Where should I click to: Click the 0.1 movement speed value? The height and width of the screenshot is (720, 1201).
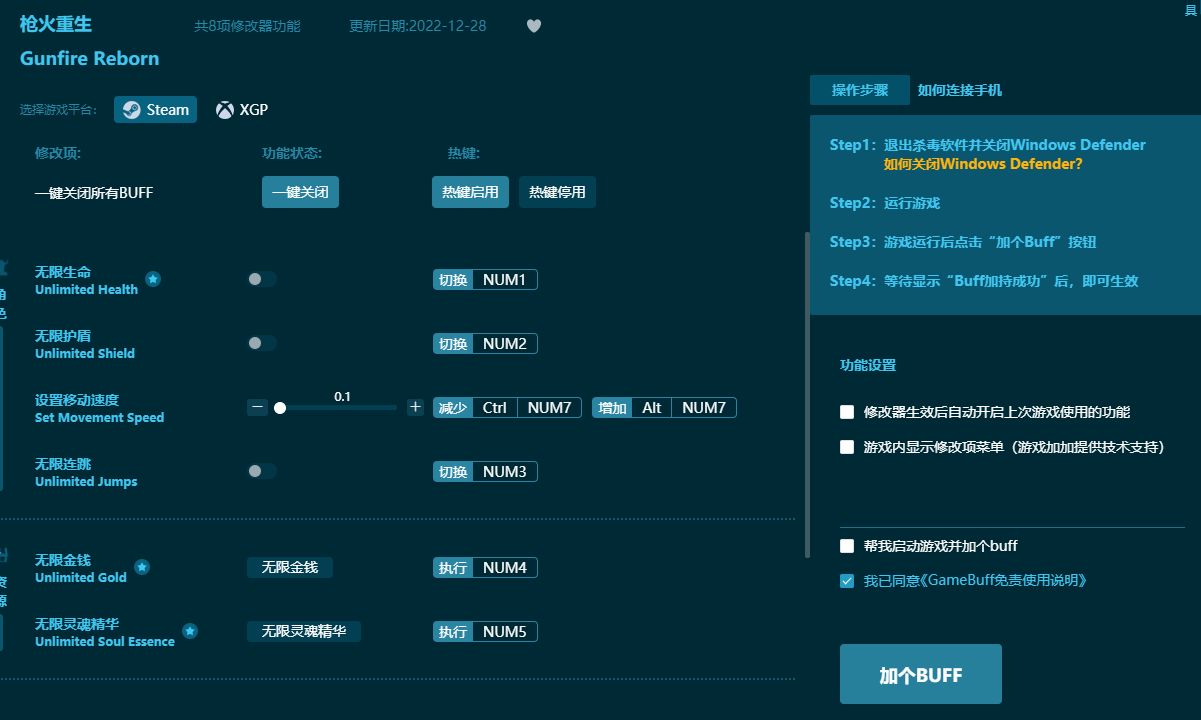pyautogui.click(x=342, y=397)
